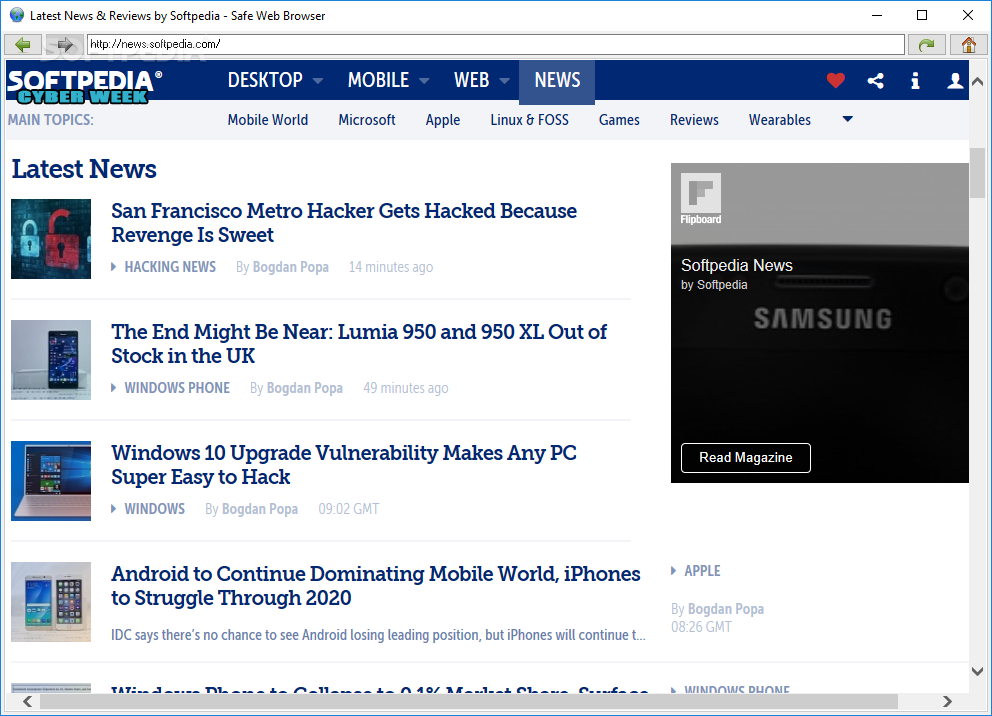
Task: Open the San Francisco Metro Hacker article
Action: coord(344,223)
